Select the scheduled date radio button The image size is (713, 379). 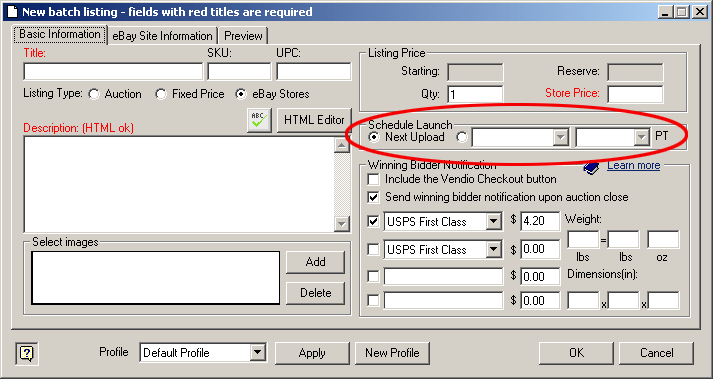coord(462,137)
